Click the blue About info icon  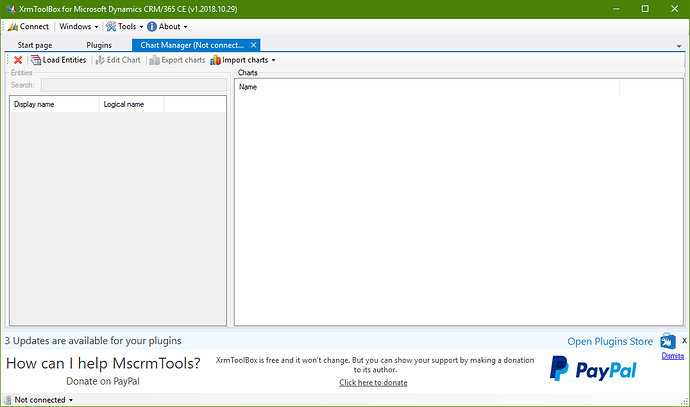(152, 27)
